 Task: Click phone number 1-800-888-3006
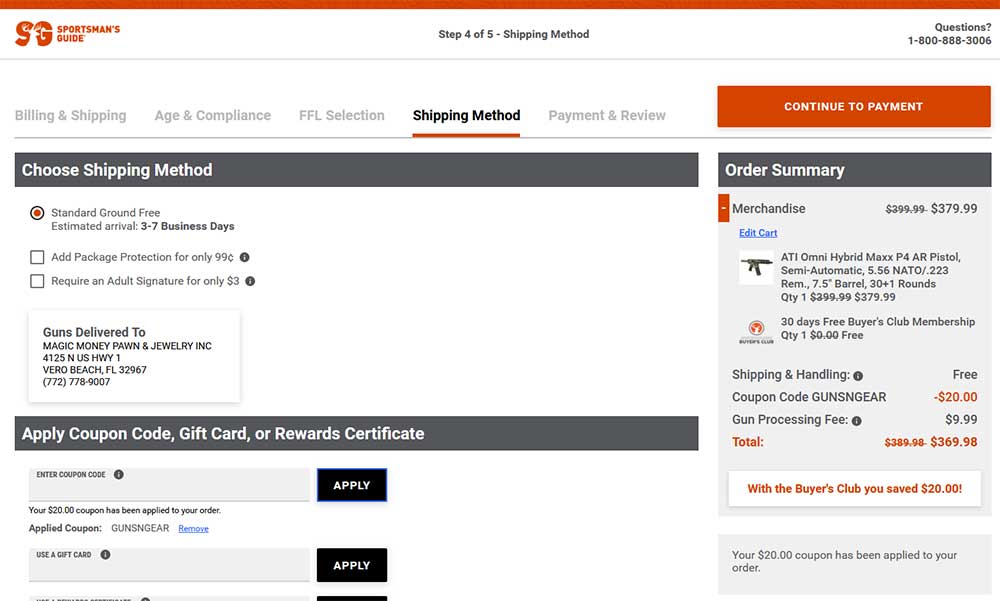pos(950,40)
